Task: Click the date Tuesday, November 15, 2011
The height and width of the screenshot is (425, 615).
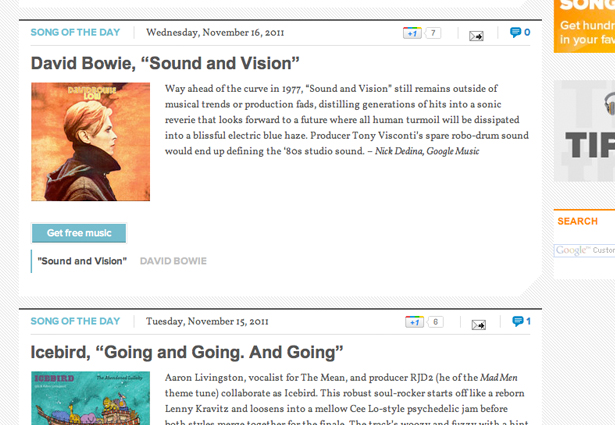Action: 207,321
